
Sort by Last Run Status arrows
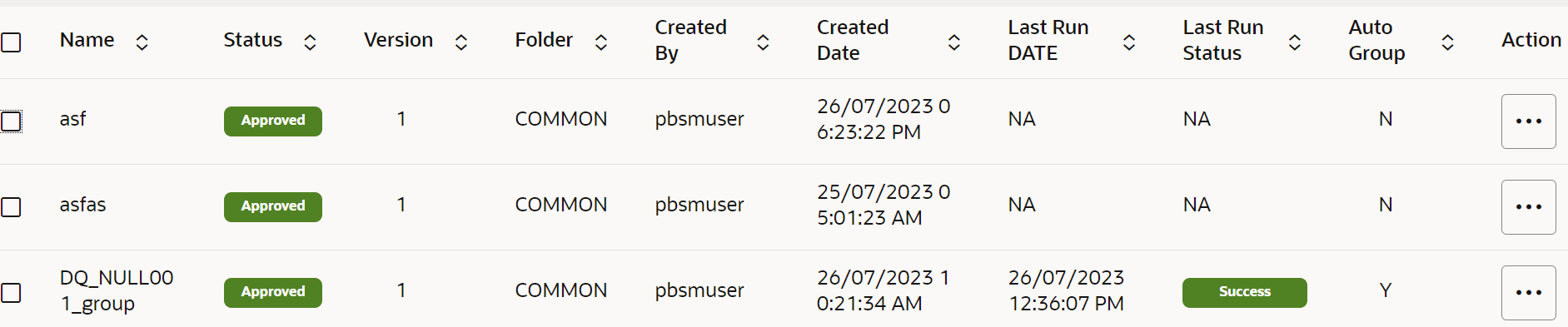pyautogui.click(x=1295, y=42)
